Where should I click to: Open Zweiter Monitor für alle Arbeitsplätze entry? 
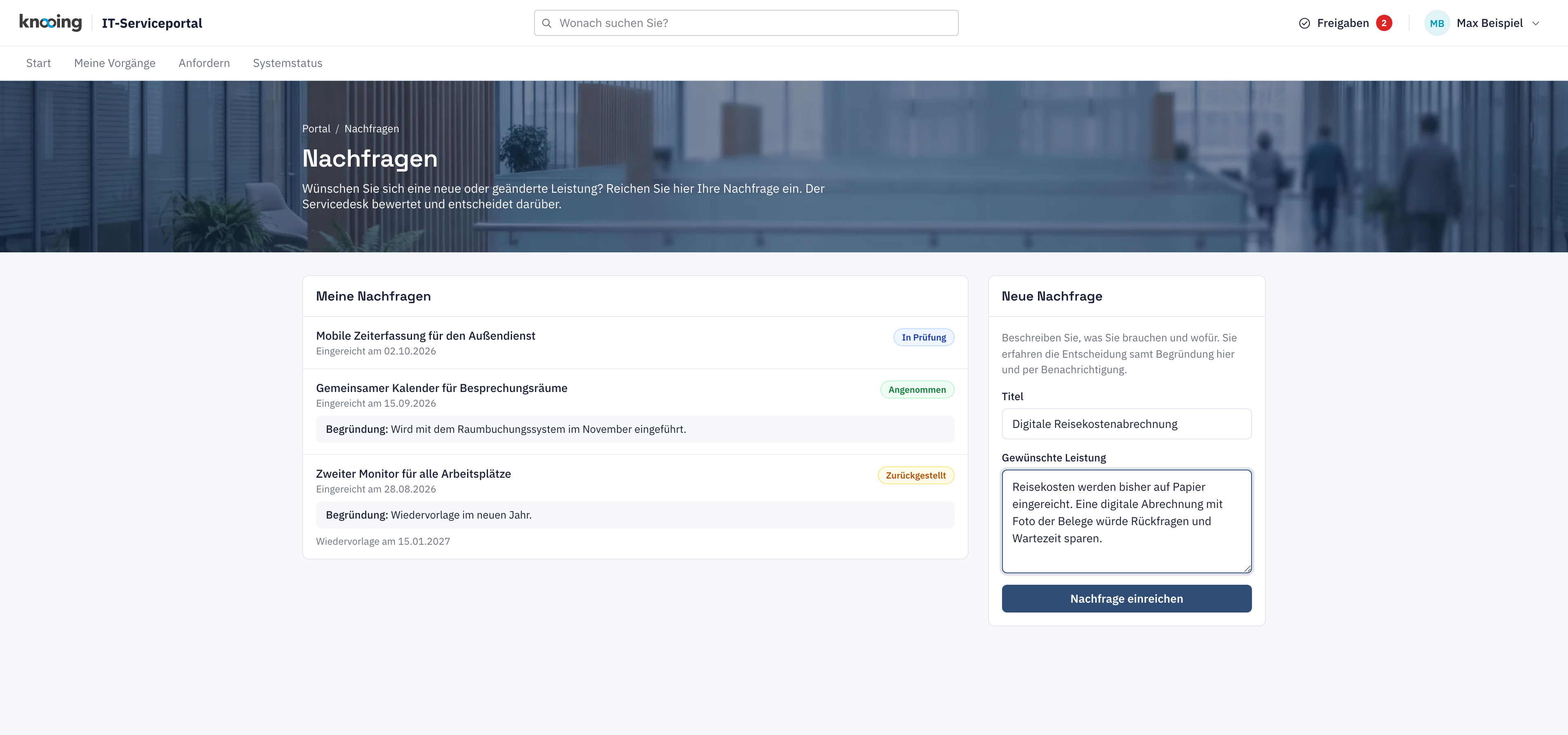pos(413,474)
